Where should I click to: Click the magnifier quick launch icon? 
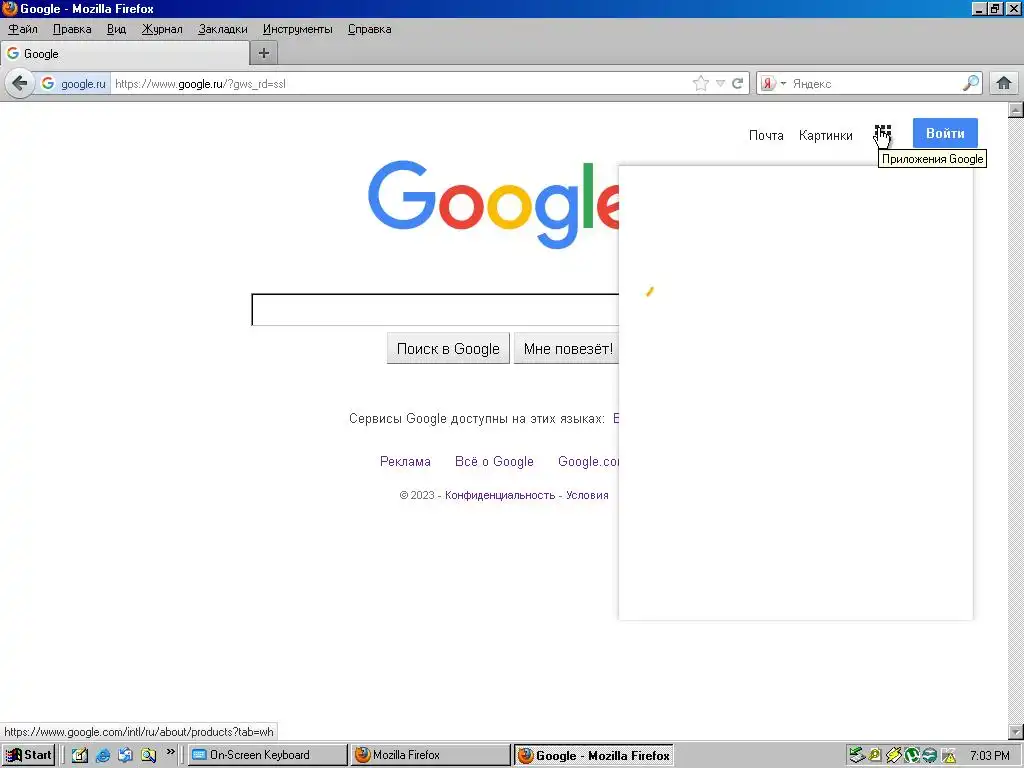click(x=148, y=755)
